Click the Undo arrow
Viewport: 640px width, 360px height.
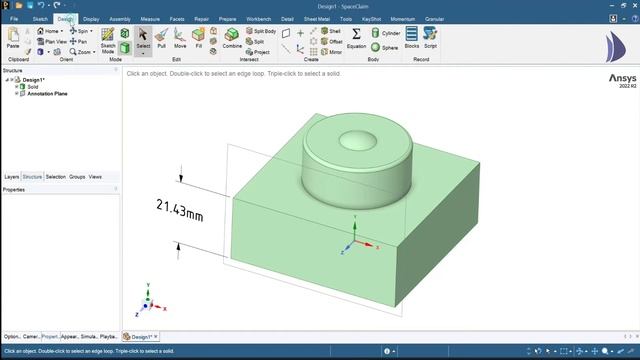pyautogui.click(x=41, y=5)
